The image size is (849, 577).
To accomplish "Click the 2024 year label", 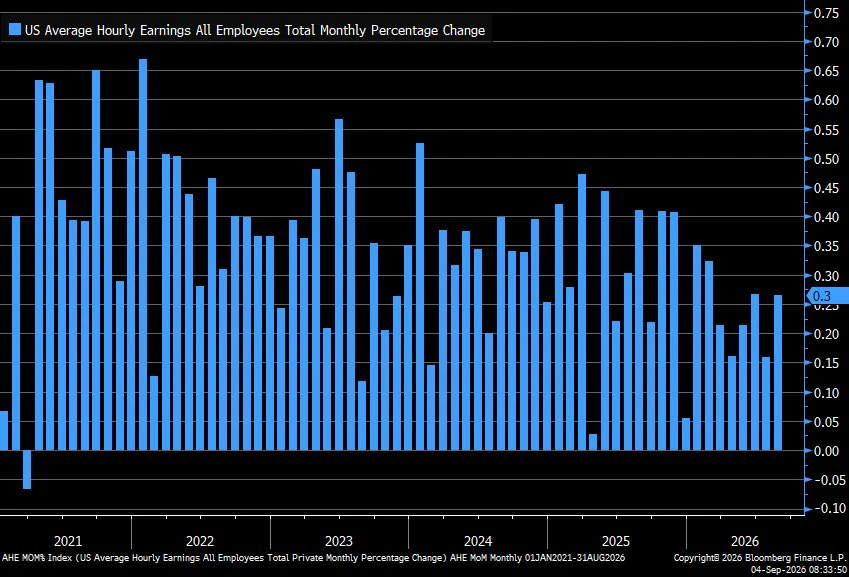I will pyautogui.click(x=478, y=541).
